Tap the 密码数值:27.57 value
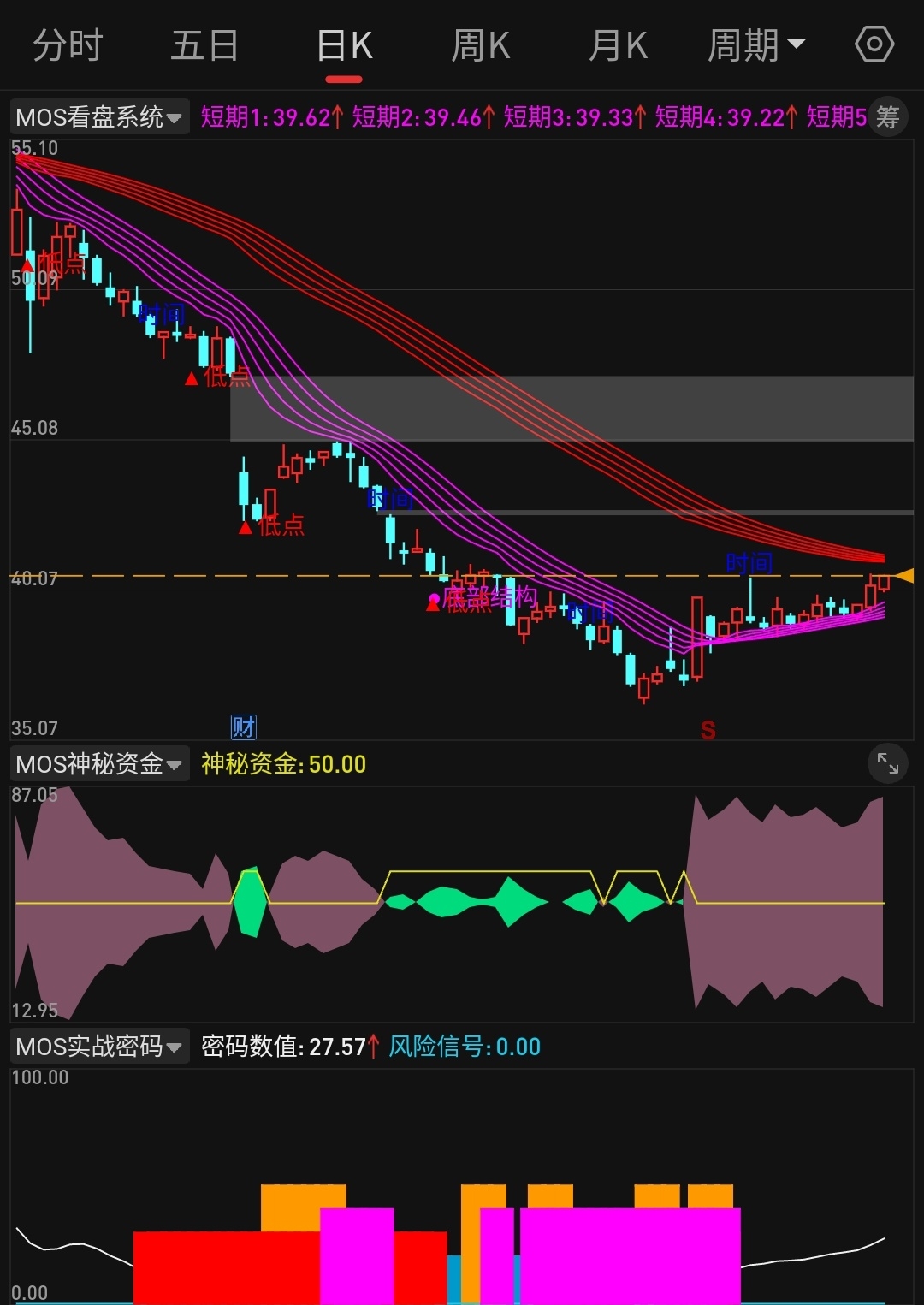This screenshot has height=1305, width=924. pos(290,1047)
